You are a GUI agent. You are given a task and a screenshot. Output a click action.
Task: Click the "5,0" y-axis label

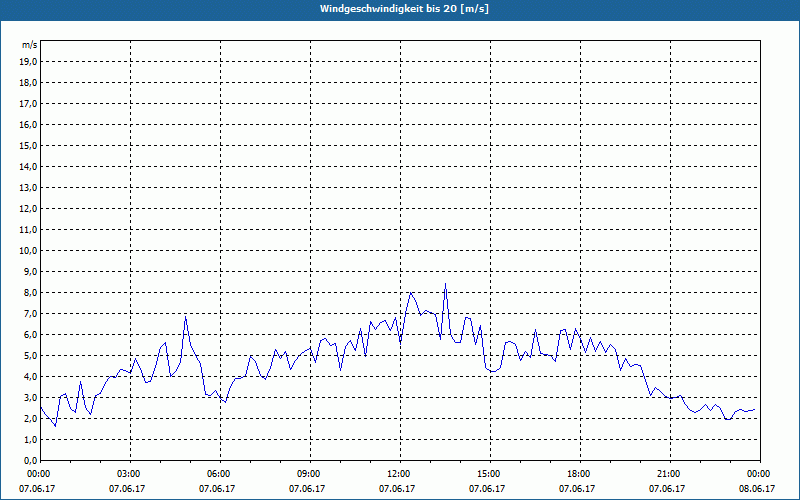pyautogui.click(x=30, y=356)
